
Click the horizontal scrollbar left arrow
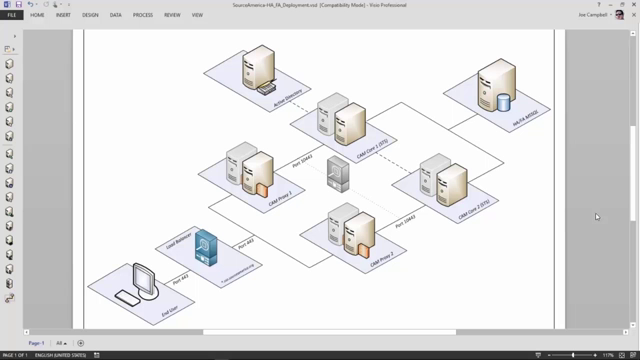27,332
